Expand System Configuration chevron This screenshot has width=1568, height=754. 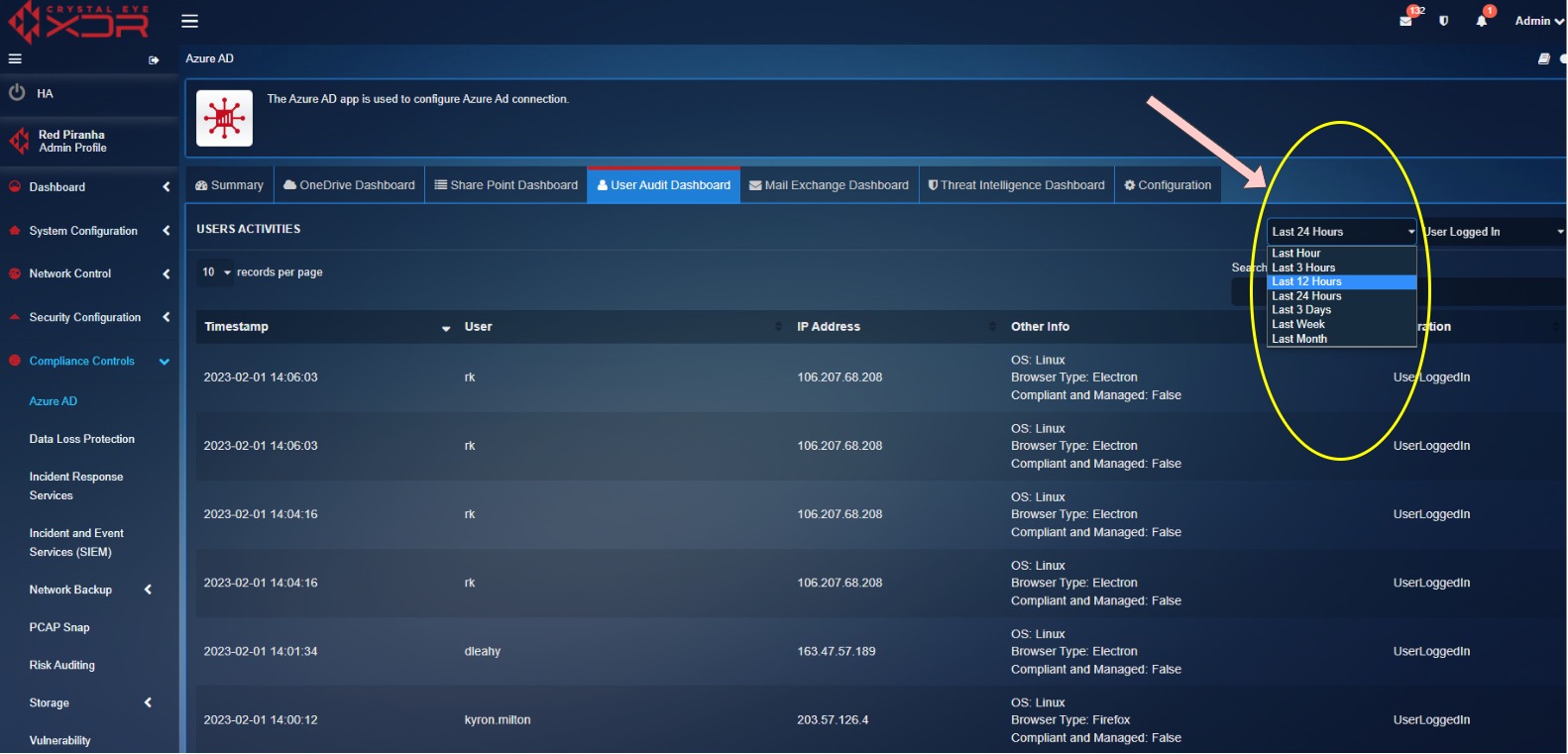click(x=166, y=231)
